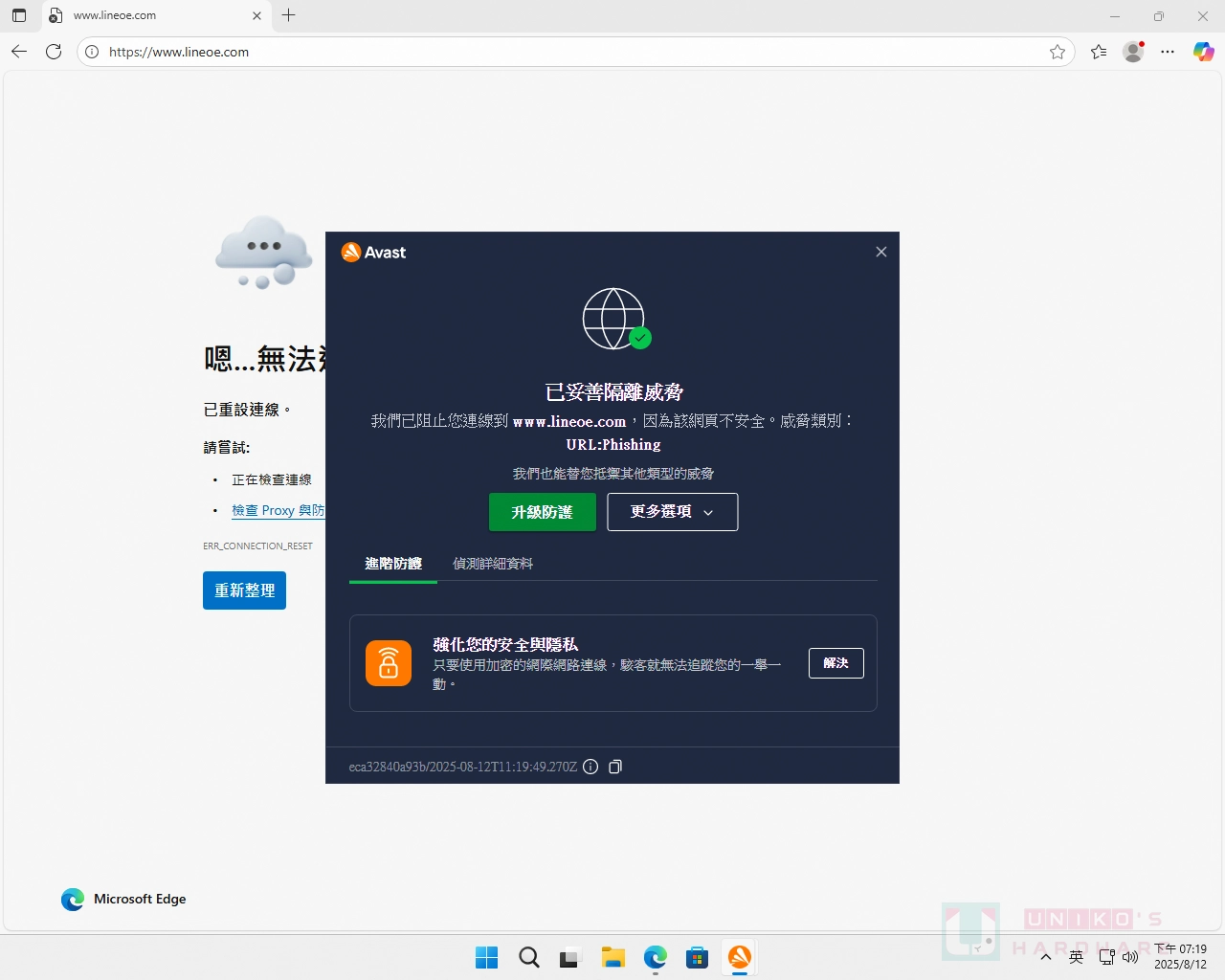Image resolution: width=1225 pixels, height=980 pixels.
Task: Open taskbar Search
Action: click(528, 957)
